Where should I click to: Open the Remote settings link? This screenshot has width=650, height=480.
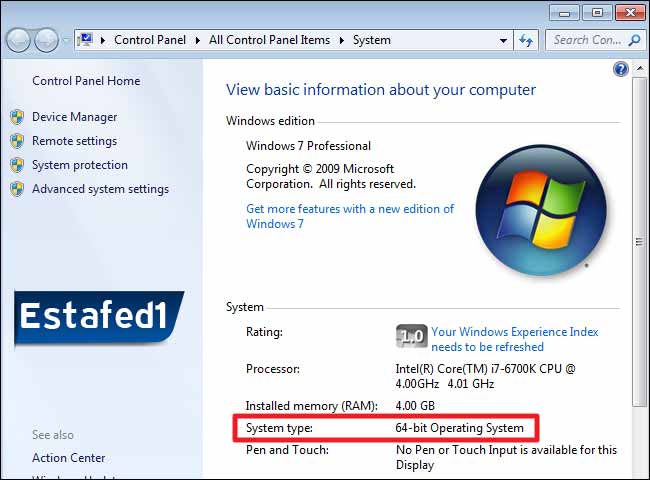74,141
